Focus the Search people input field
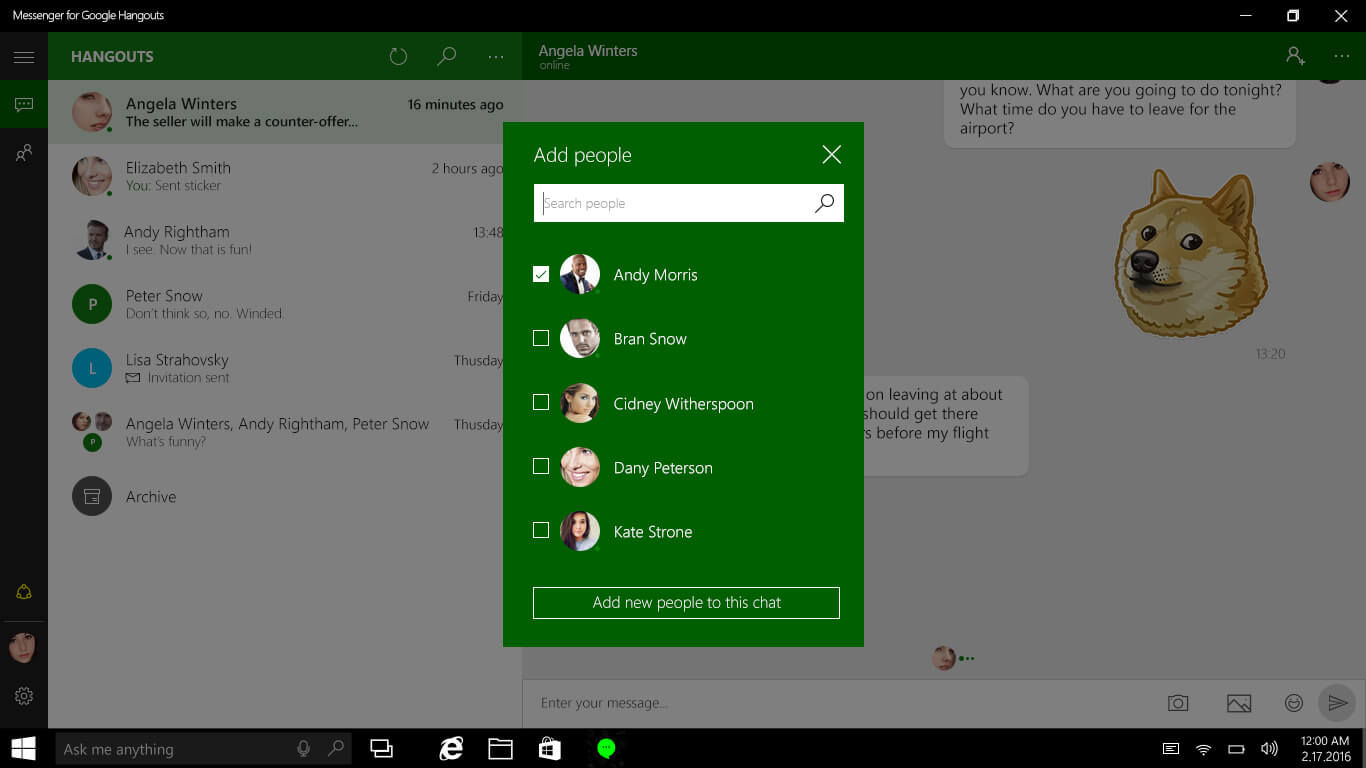The width and height of the screenshot is (1366, 768). pyautogui.click(x=689, y=203)
